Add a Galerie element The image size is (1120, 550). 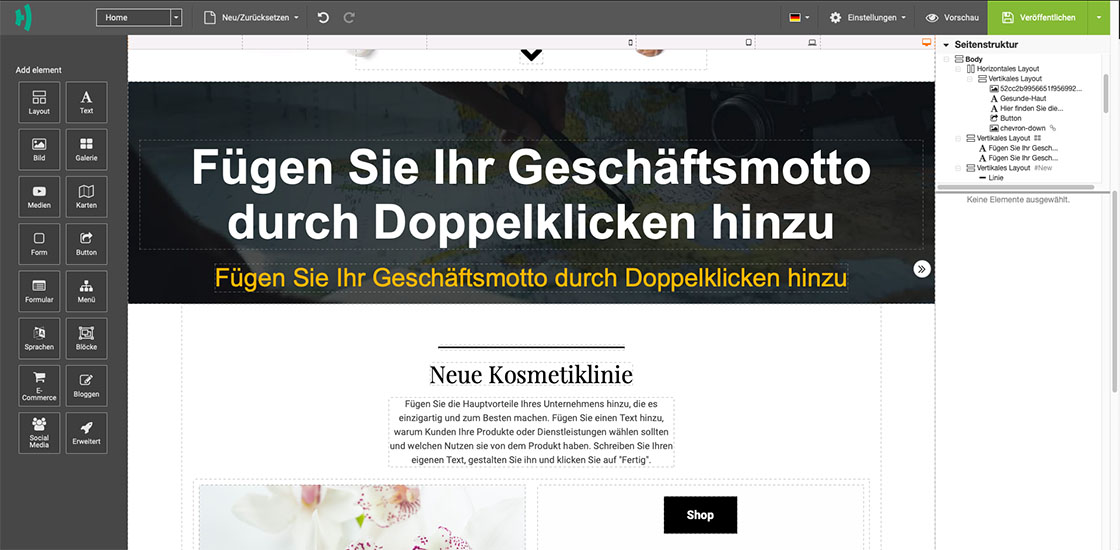(86, 149)
